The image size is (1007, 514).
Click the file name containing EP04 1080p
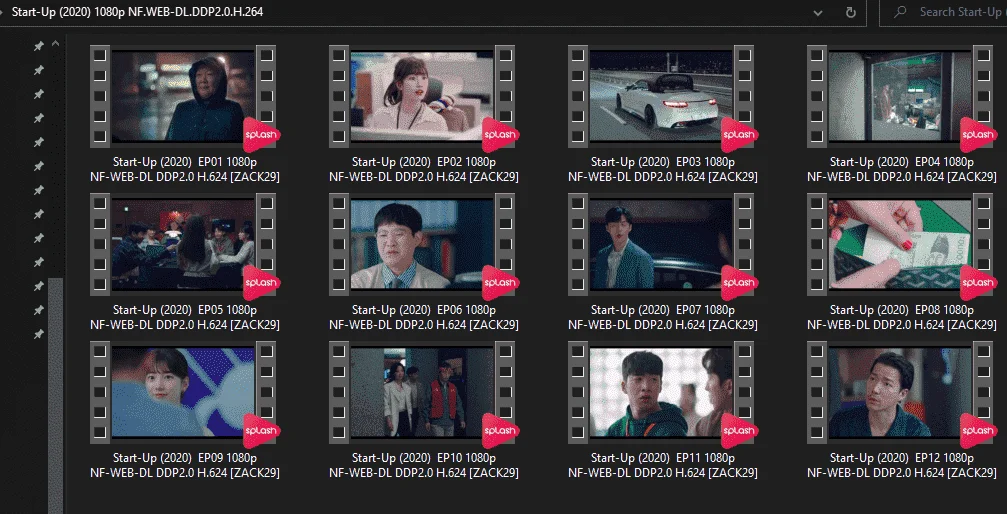[x=902, y=169]
